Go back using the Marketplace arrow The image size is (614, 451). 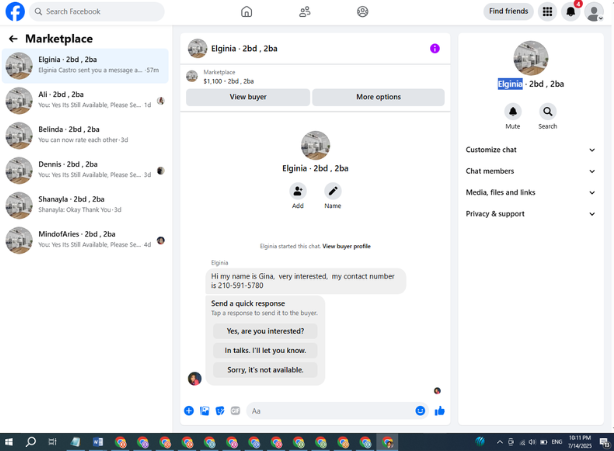coord(13,39)
